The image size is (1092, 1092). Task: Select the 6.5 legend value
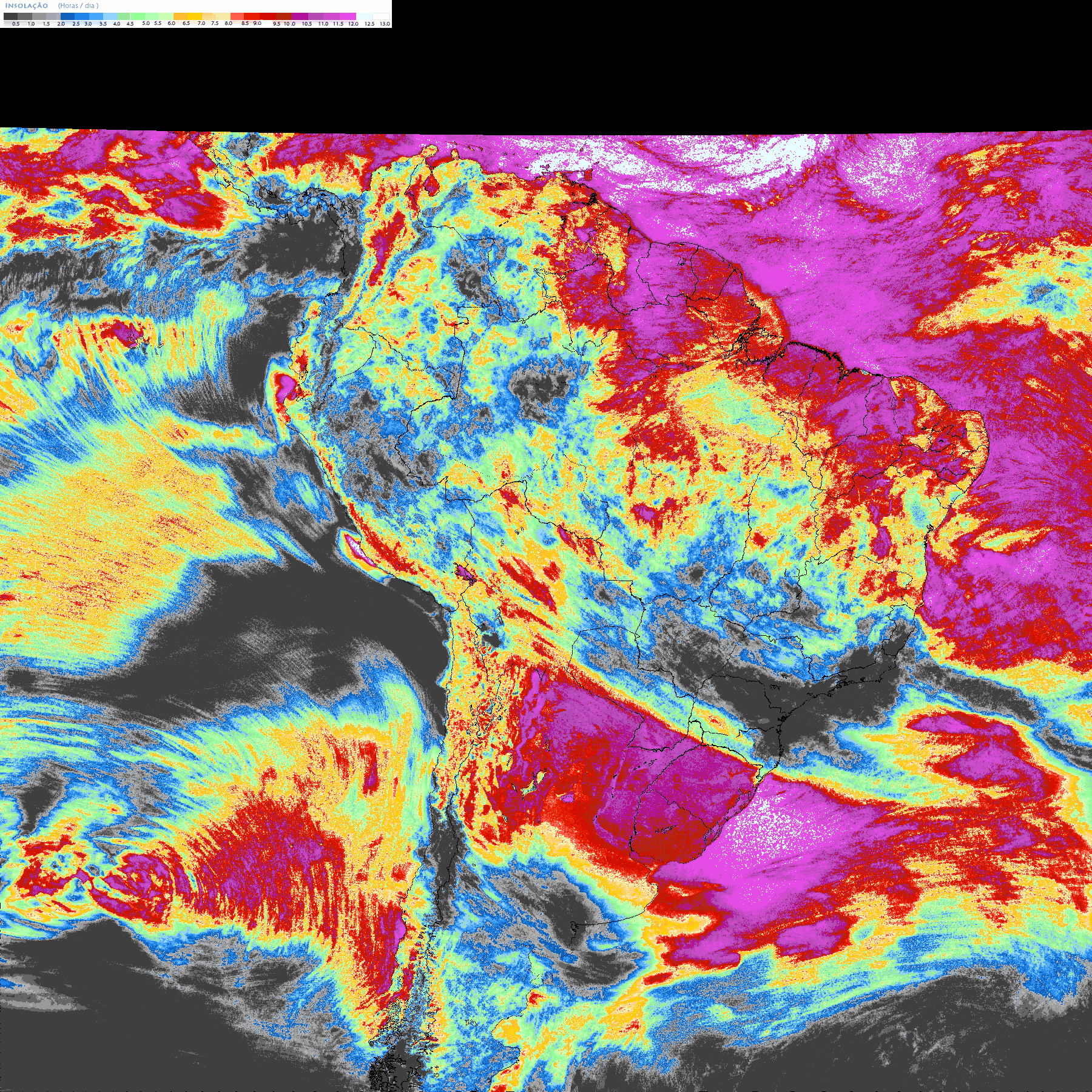(186, 23)
